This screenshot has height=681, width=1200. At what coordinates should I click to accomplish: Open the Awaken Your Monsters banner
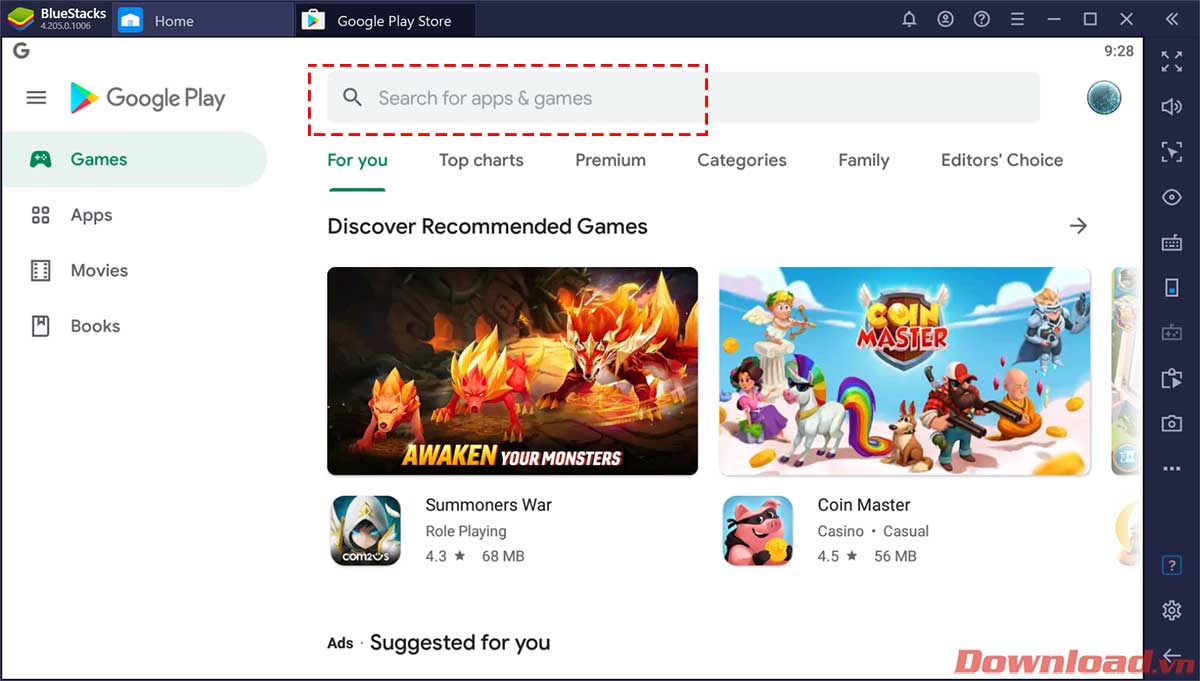coord(512,371)
